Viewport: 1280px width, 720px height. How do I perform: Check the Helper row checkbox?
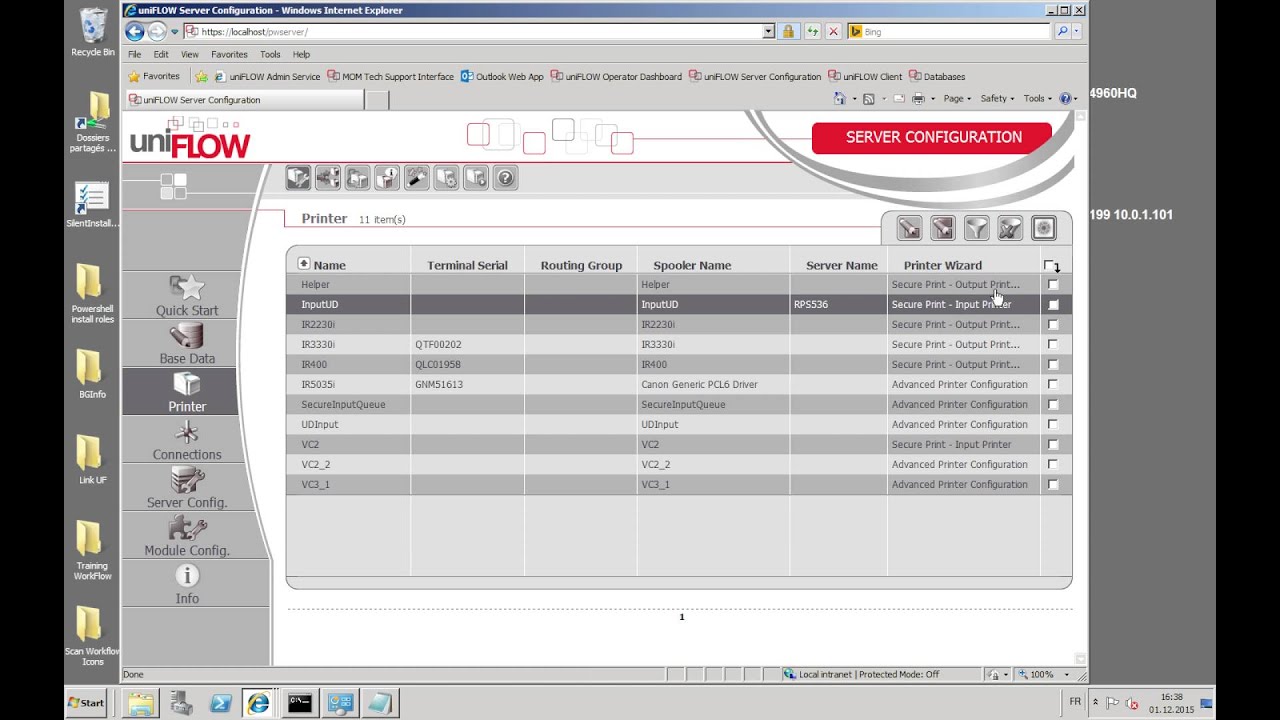[x=1052, y=284]
